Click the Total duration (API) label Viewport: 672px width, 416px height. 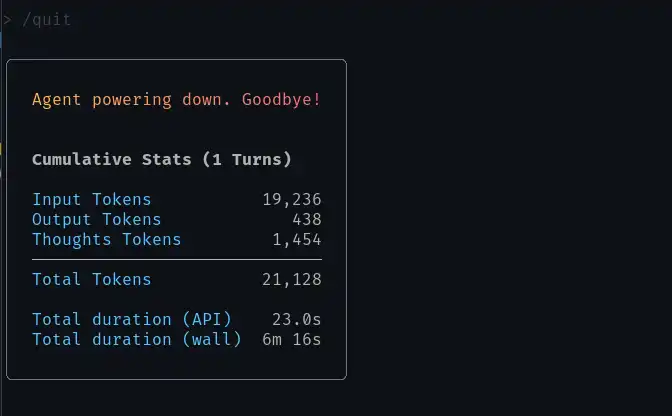[x=131, y=319]
